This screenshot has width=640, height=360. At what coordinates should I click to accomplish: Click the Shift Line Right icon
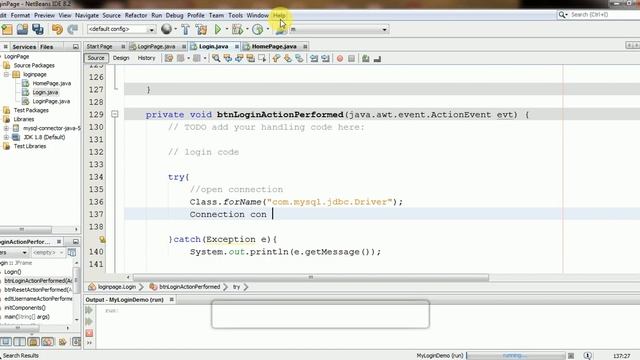tap(325, 58)
